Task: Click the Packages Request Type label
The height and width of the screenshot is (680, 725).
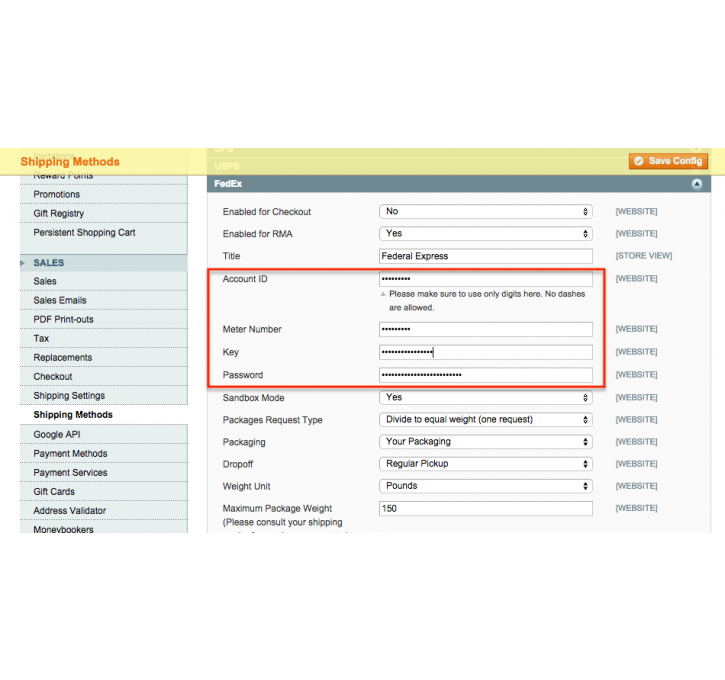Action: pos(272,420)
